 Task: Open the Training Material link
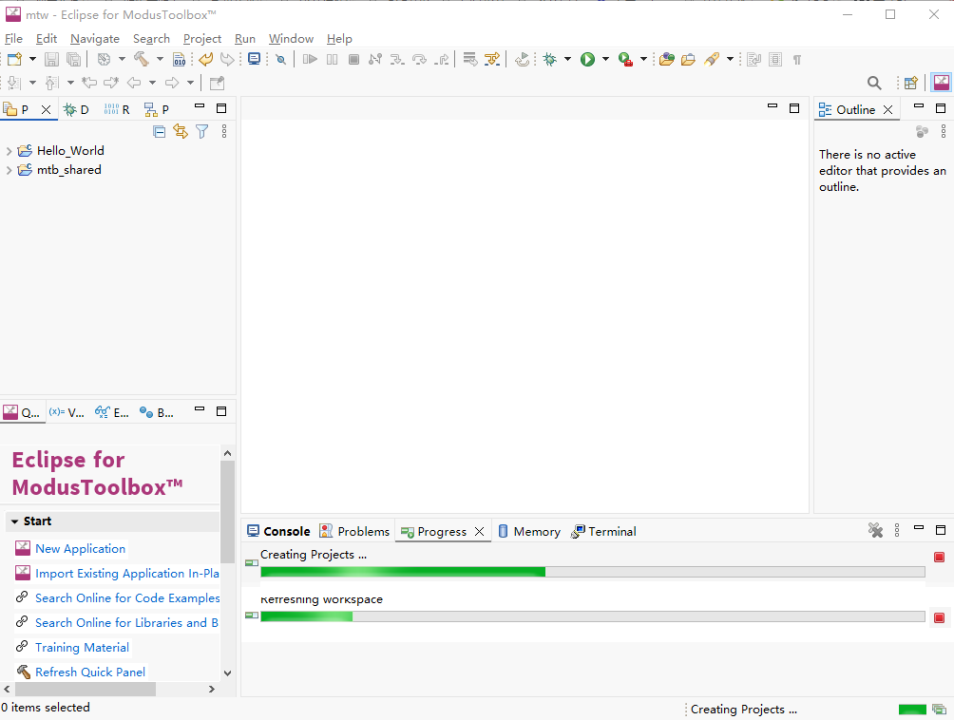tap(82, 647)
